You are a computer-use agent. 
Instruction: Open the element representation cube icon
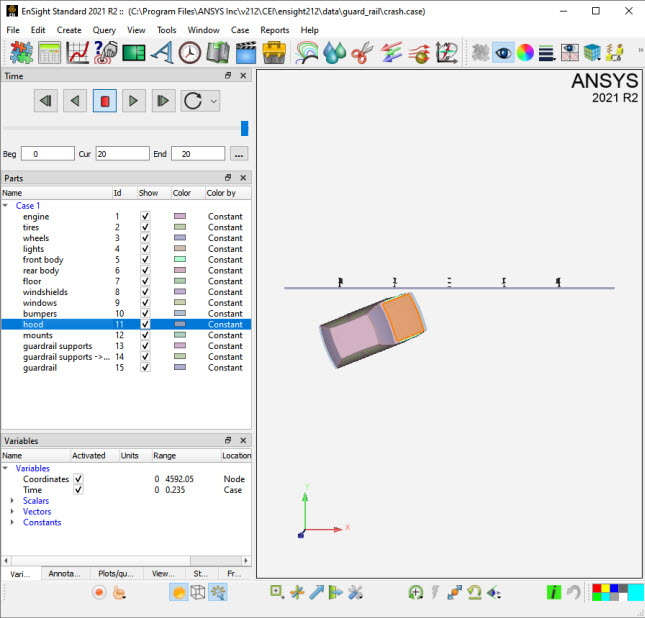[x=592, y=53]
